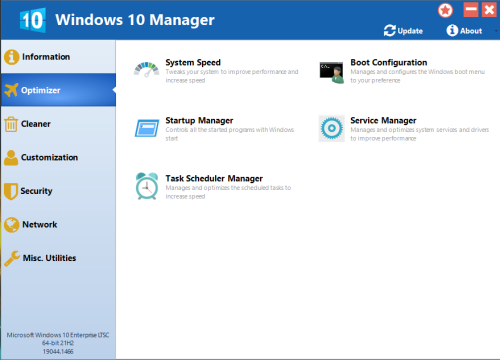
Task: Click the '19044.1466' build number text
Action: (x=58, y=351)
